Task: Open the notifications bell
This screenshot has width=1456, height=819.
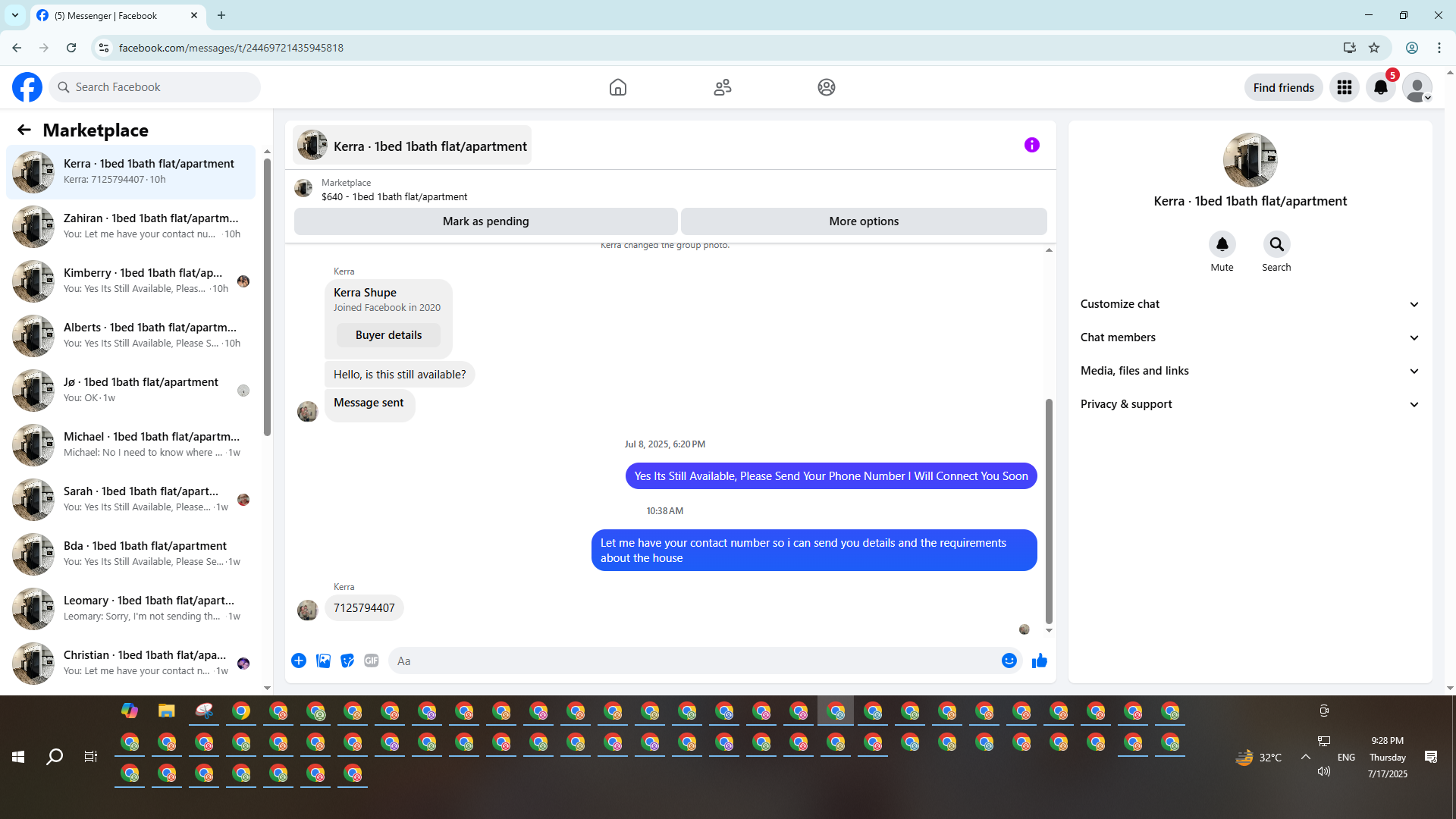Action: [1381, 87]
